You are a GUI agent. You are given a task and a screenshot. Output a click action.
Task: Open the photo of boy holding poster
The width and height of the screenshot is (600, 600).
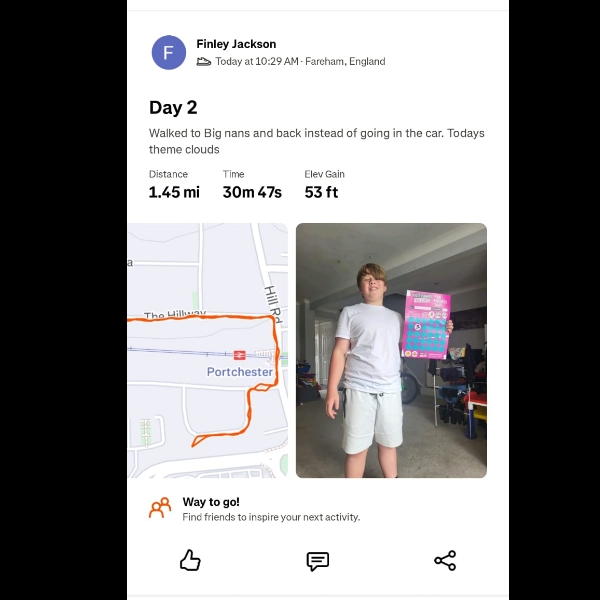tap(391, 350)
